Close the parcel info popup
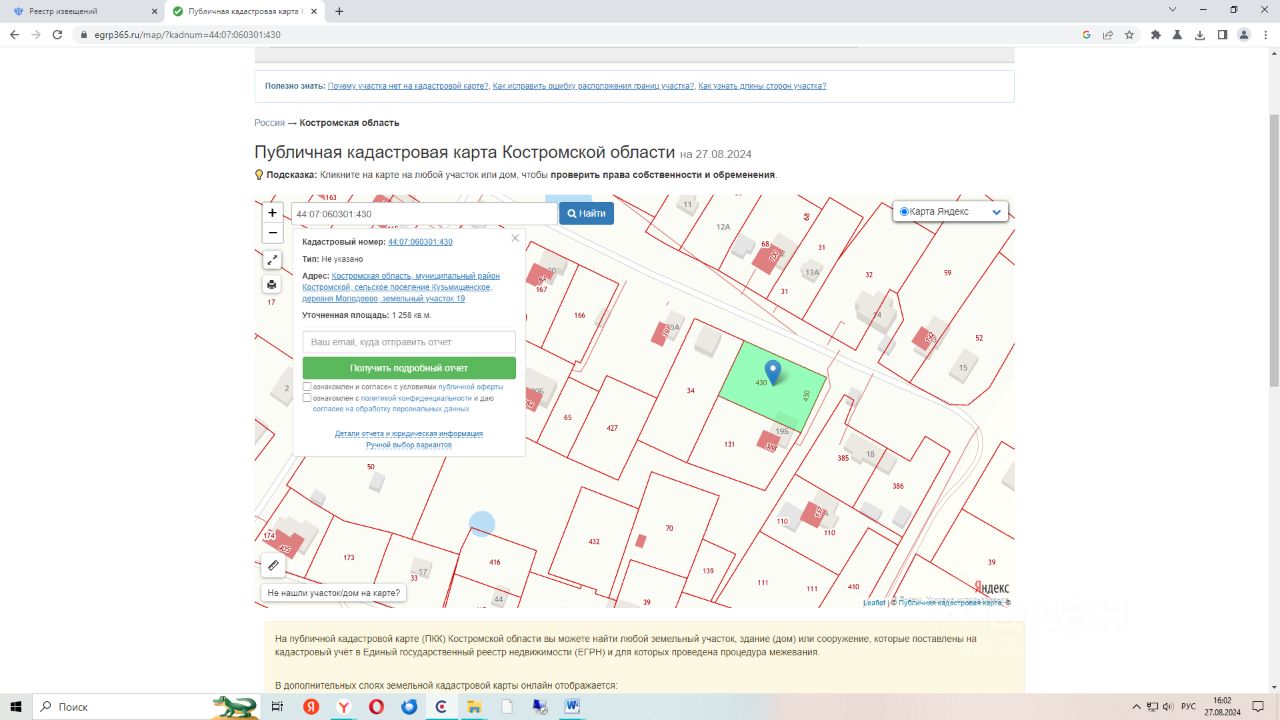 (515, 238)
